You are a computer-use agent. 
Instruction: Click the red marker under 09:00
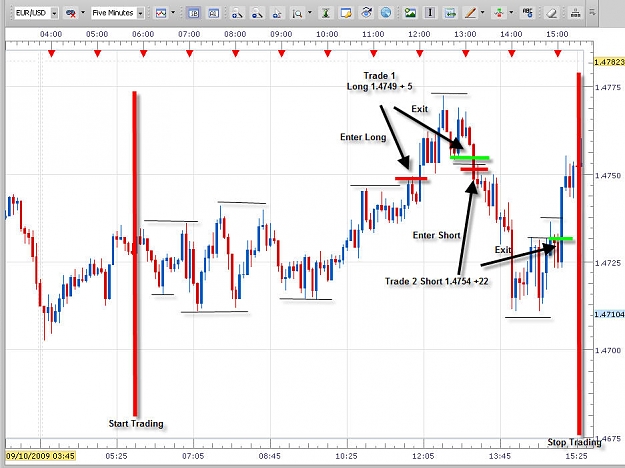click(281, 53)
